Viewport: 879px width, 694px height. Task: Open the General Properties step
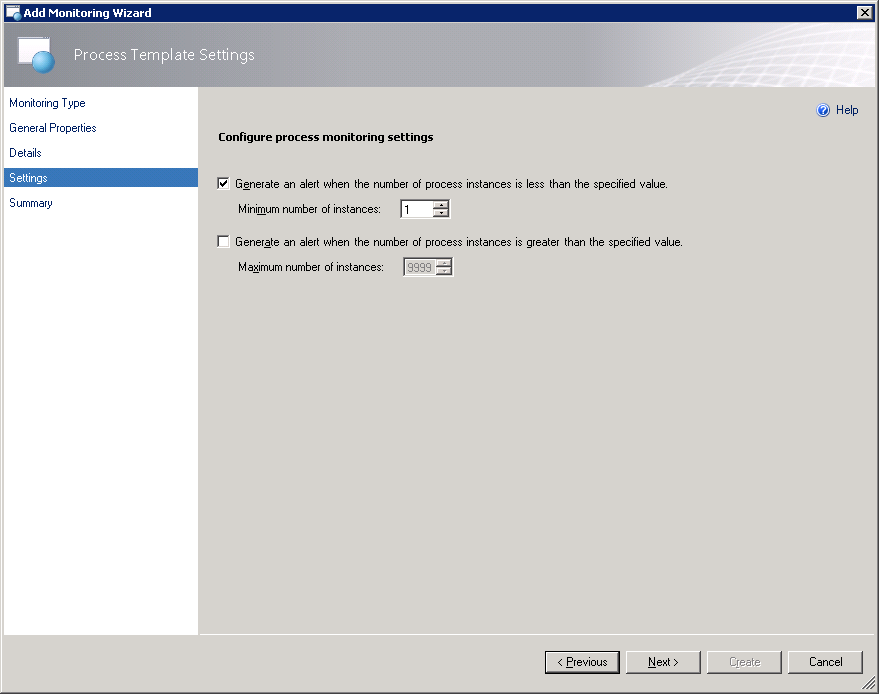[53, 128]
